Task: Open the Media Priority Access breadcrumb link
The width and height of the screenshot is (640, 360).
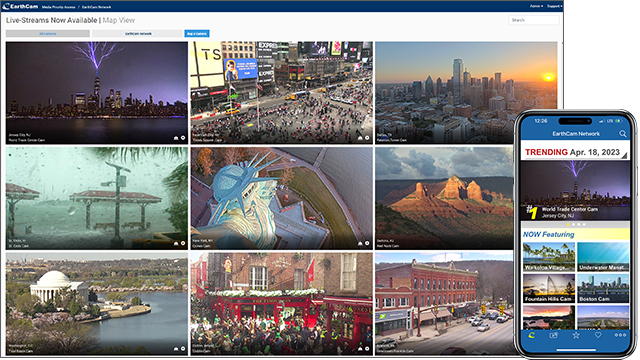Action: pyautogui.click(x=59, y=7)
